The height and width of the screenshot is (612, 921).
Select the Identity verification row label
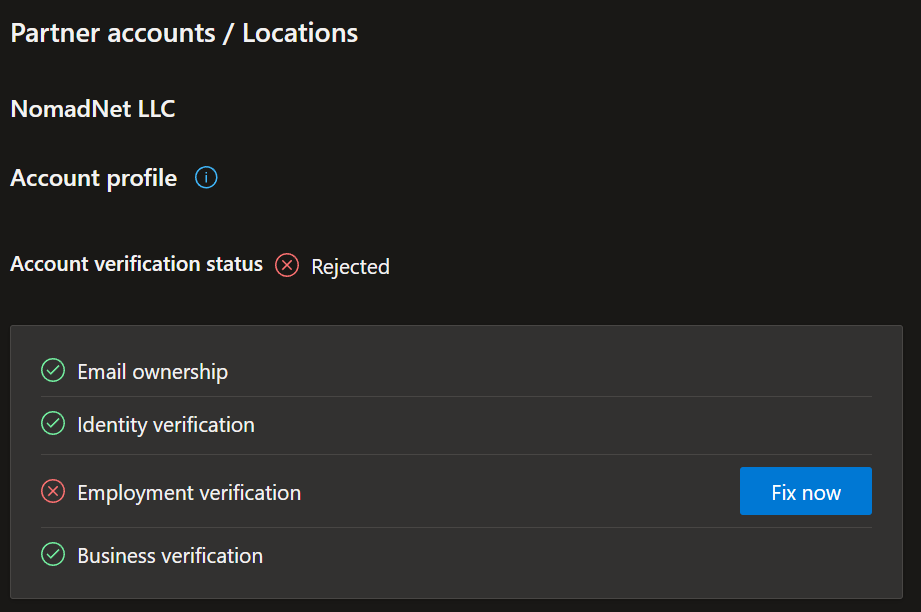pos(166,425)
